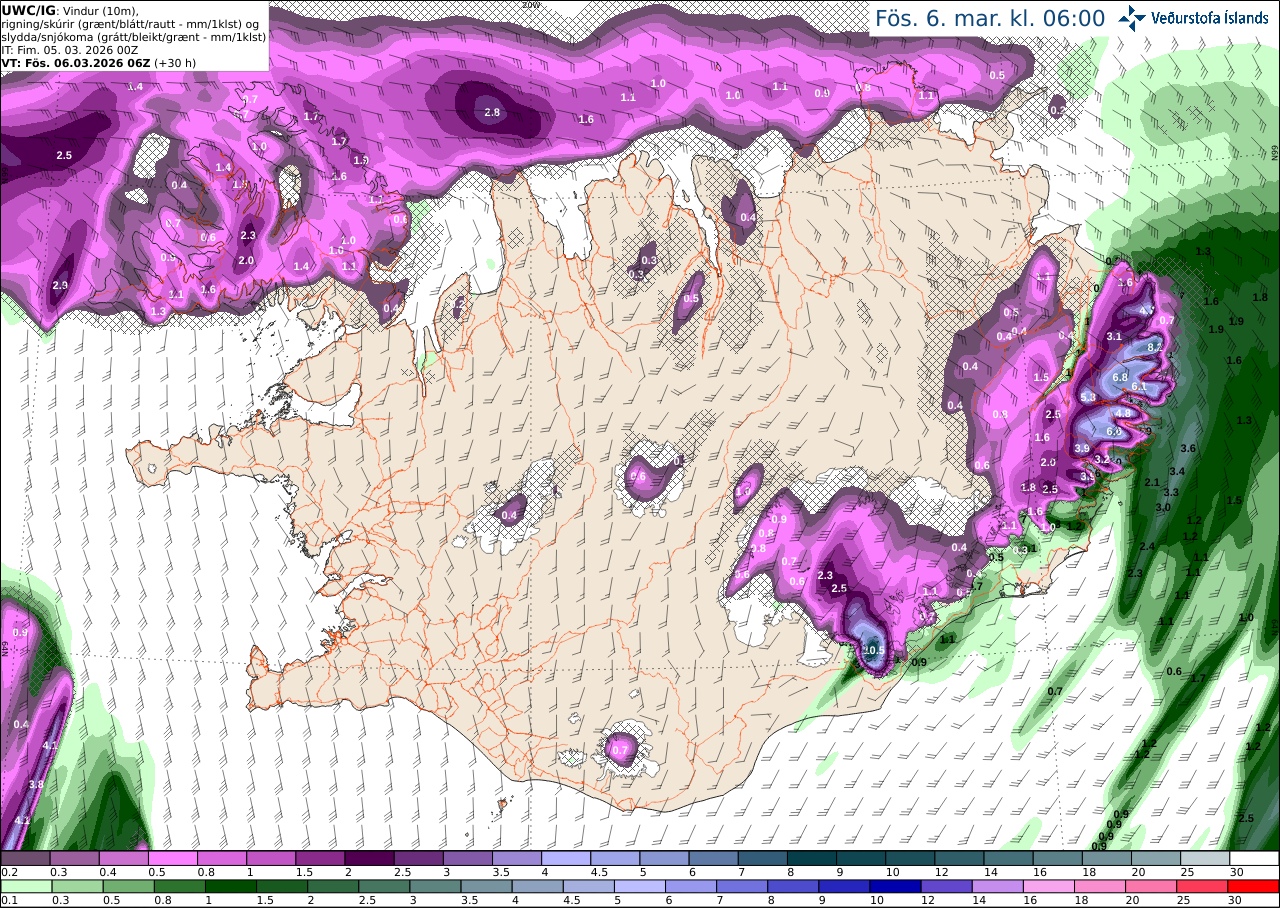Click the "3.6" rain value off the east coast
This screenshot has width=1280, height=908.
click(1189, 448)
